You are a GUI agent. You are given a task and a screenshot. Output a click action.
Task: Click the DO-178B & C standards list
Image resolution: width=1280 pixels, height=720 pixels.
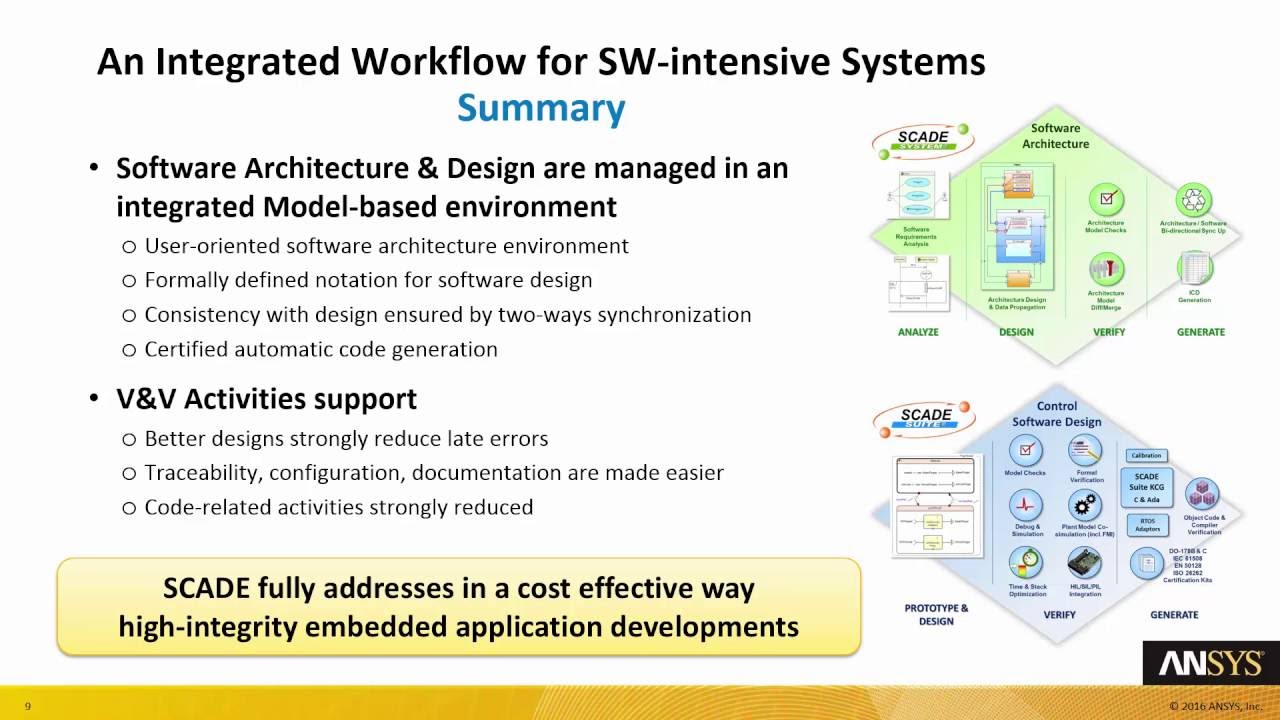click(x=1188, y=565)
